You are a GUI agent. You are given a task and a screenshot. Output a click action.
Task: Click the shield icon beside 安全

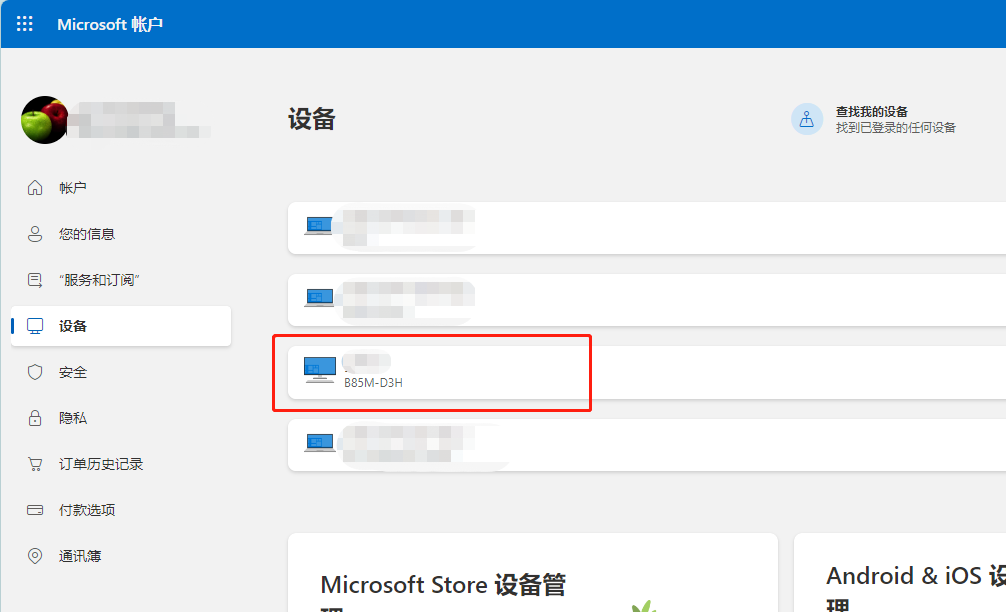click(35, 372)
